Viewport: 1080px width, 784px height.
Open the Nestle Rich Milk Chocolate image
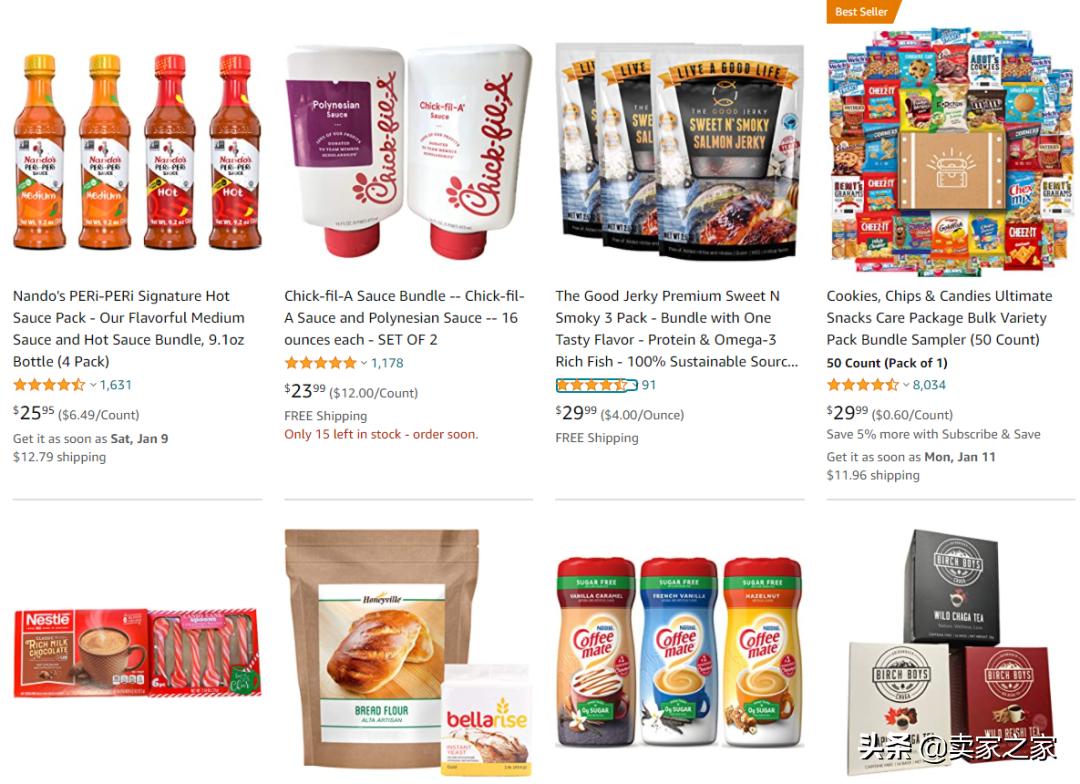(137, 652)
